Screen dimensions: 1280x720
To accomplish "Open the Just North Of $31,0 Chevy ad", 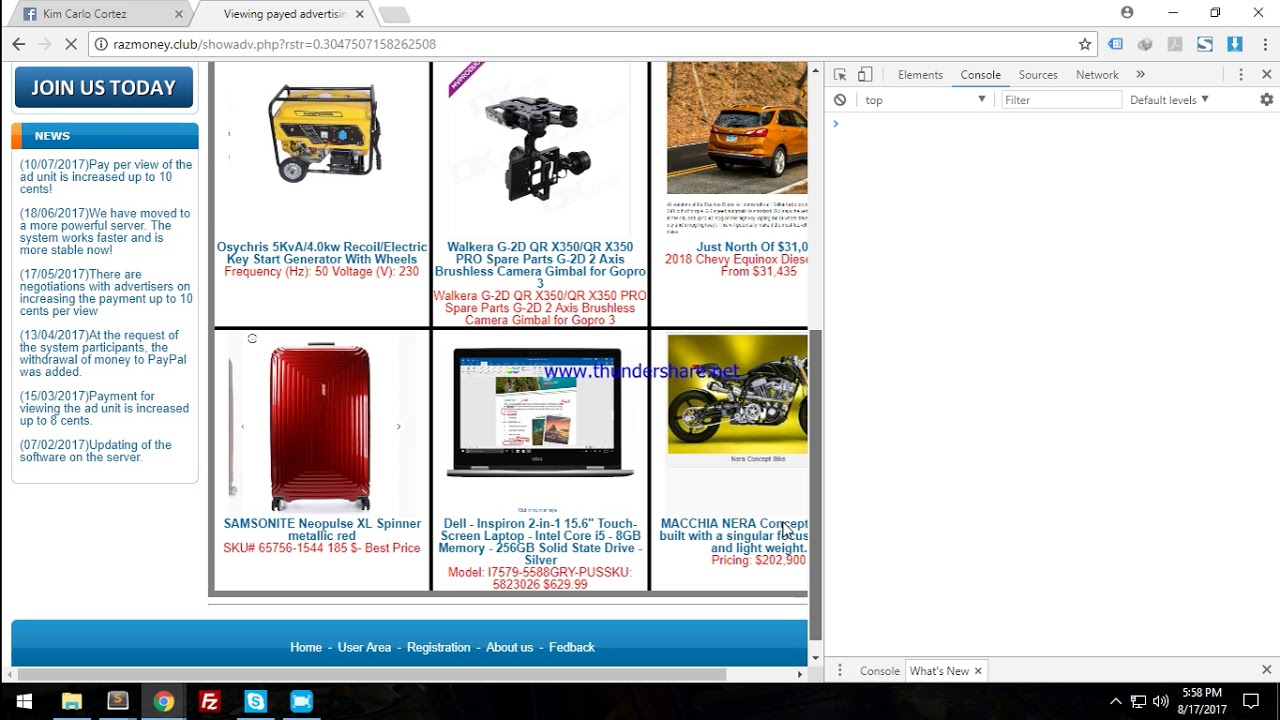I will pyautogui.click(x=752, y=247).
